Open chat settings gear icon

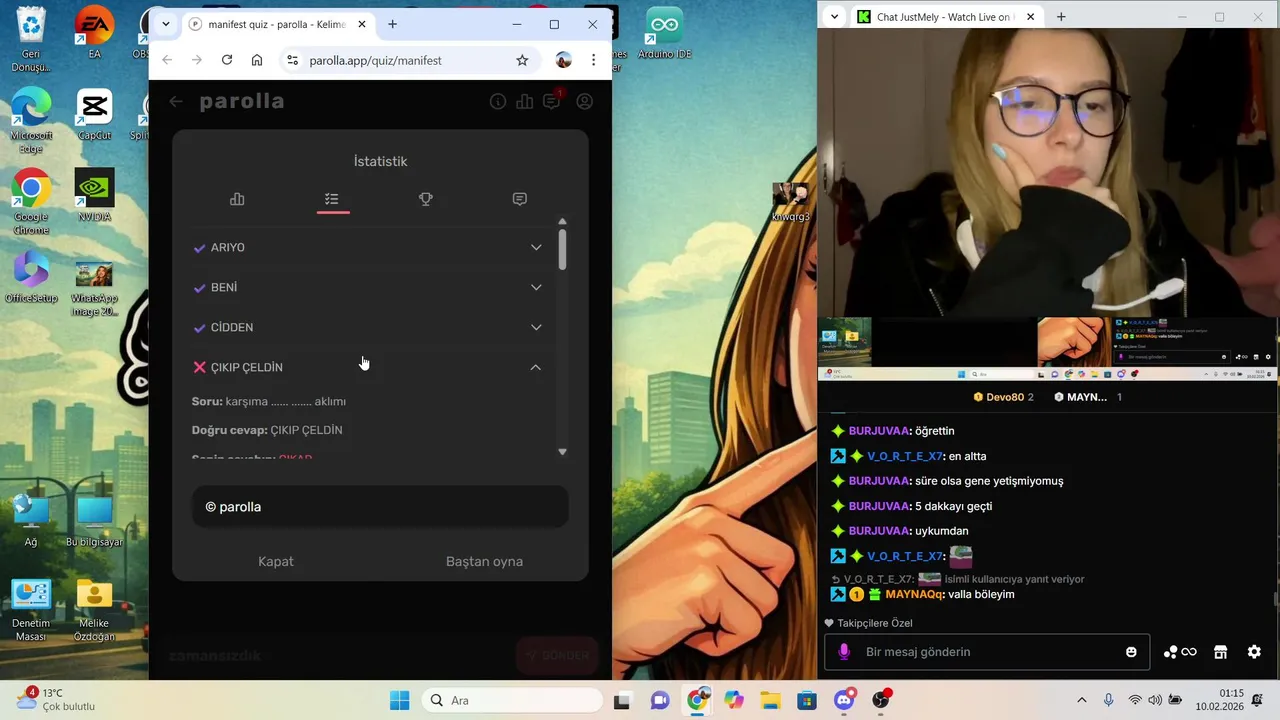(1254, 652)
